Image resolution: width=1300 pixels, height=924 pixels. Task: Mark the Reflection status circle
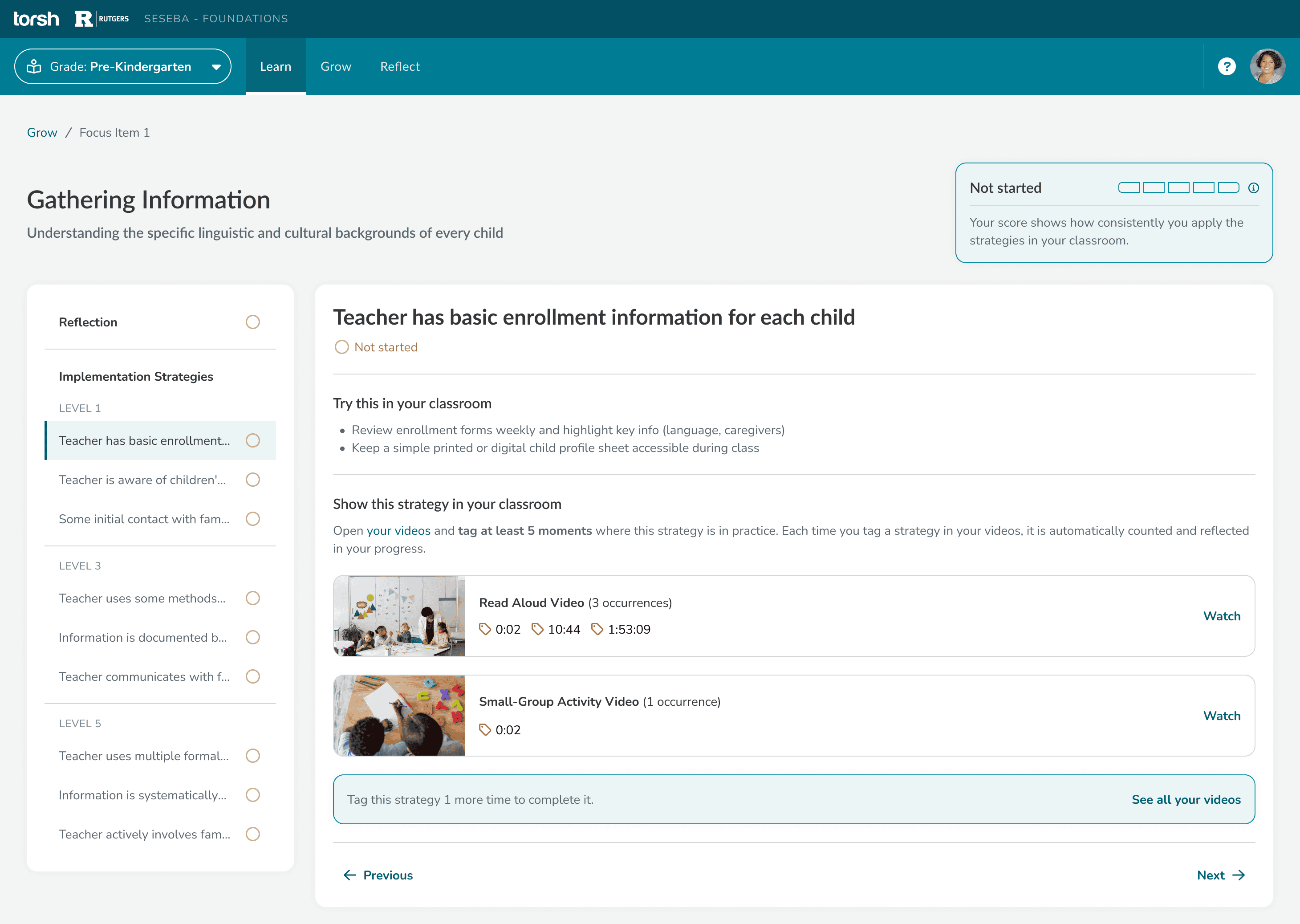click(x=252, y=322)
